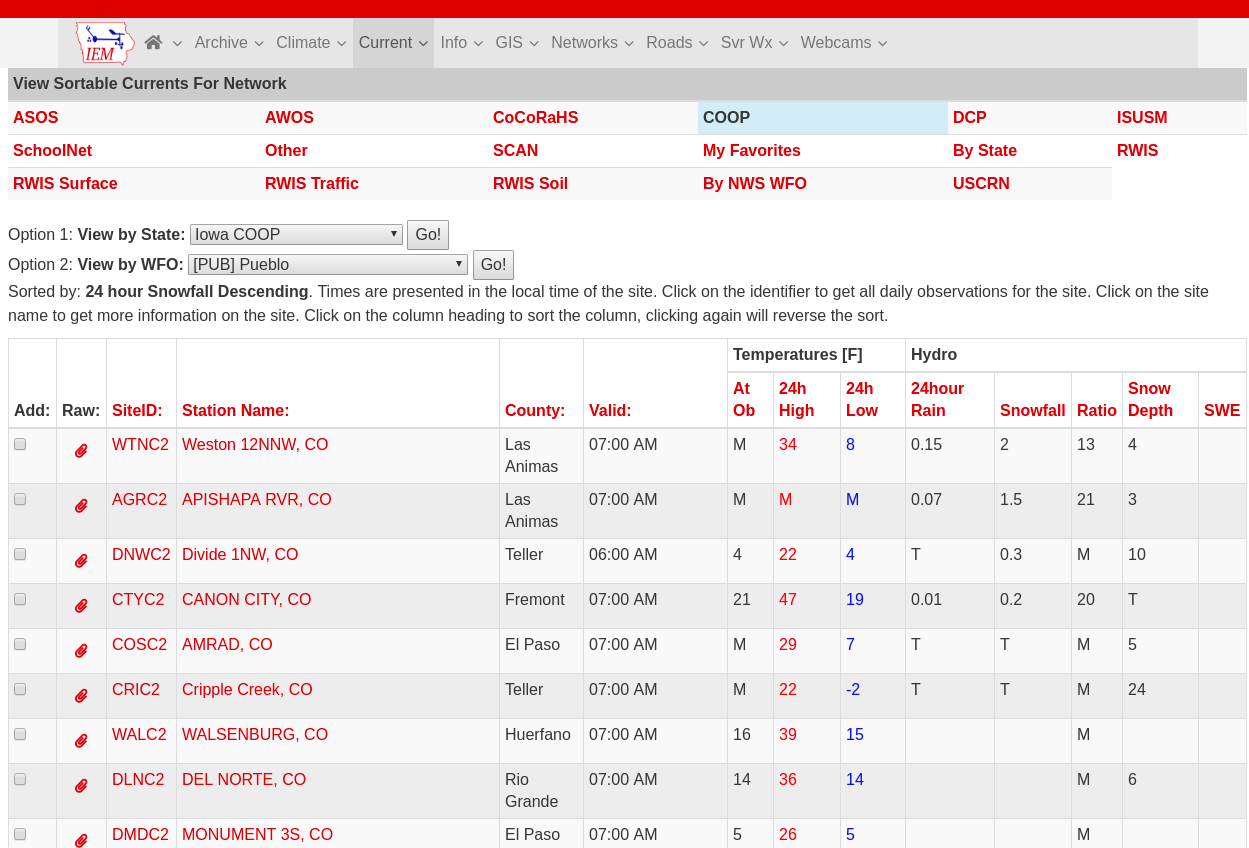Open the RWIS Traffic link
Viewport: 1249px width, 848px height.
pos(312,184)
